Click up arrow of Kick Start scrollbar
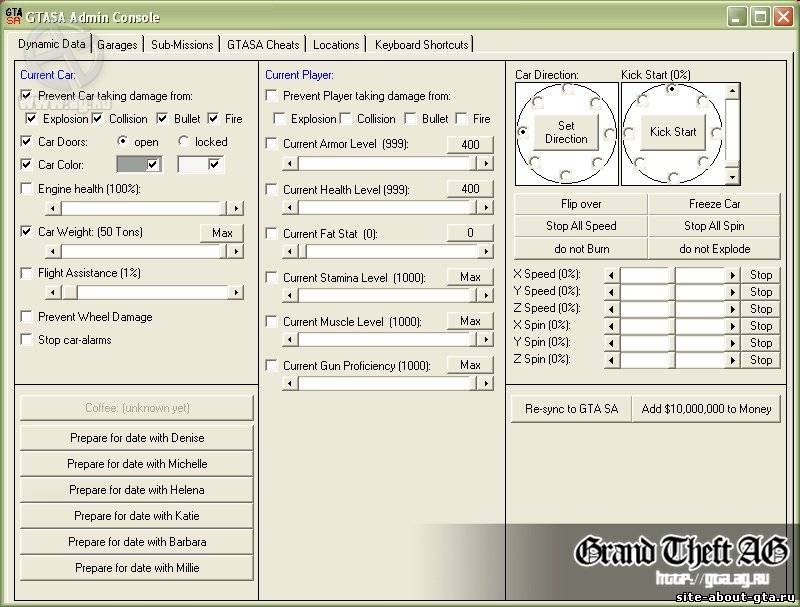This screenshot has width=800, height=607. (732, 91)
